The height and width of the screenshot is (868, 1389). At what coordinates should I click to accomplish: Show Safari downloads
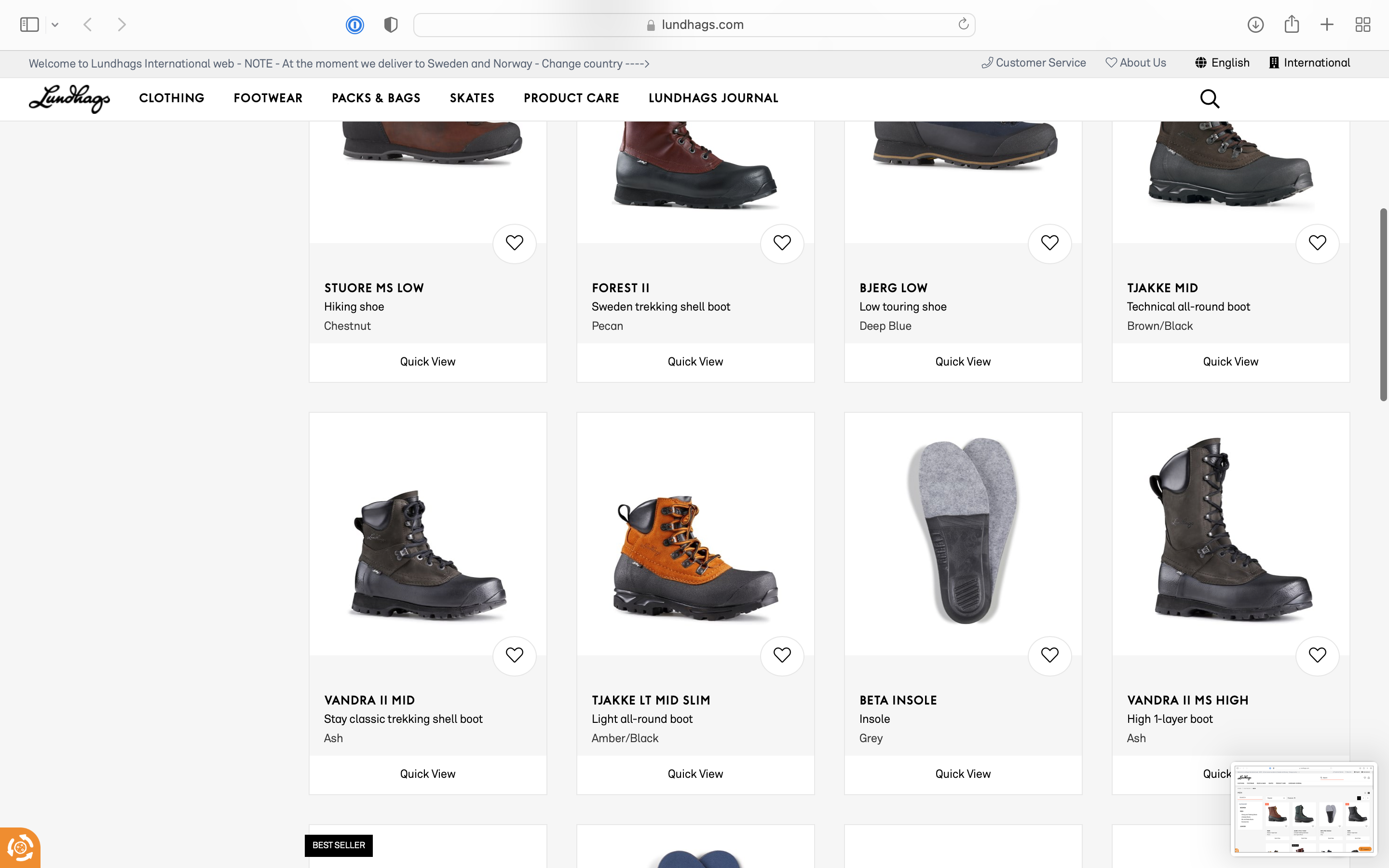(1255, 25)
